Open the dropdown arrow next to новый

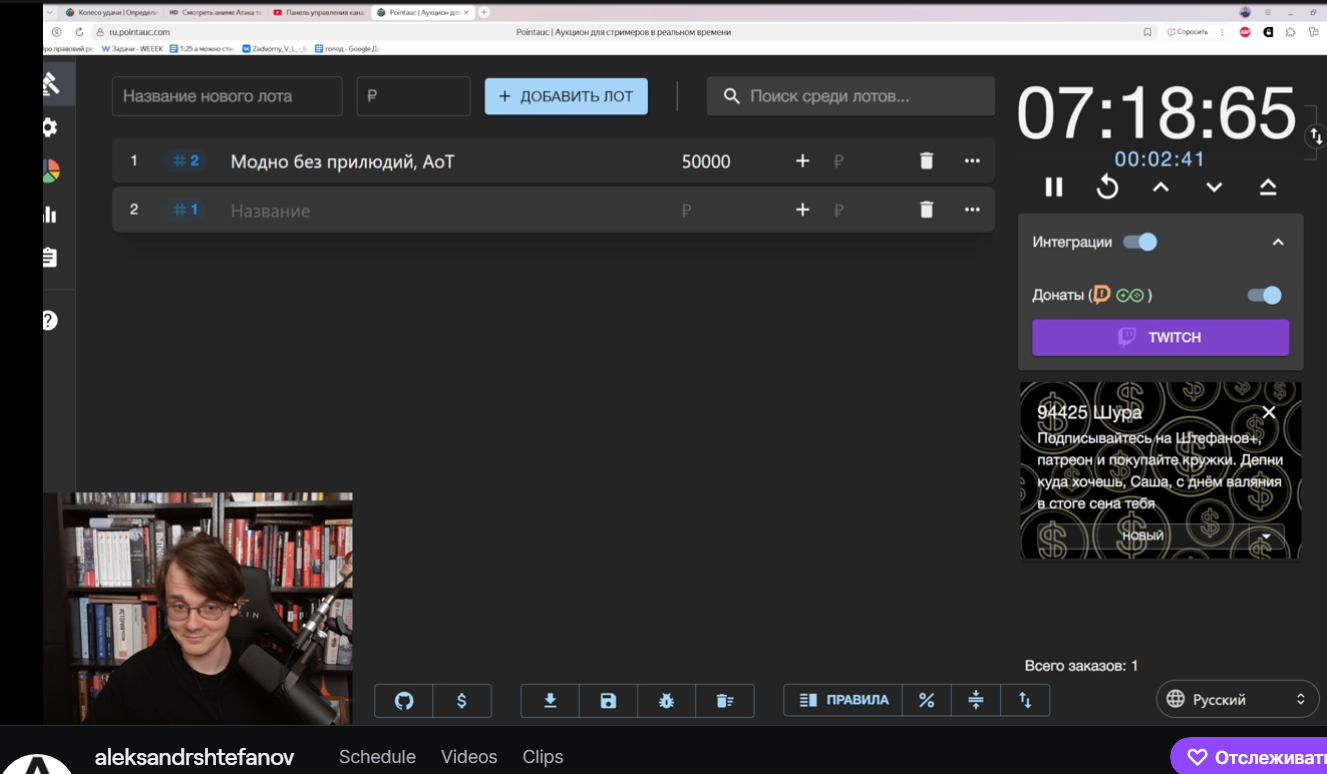tap(1267, 536)
